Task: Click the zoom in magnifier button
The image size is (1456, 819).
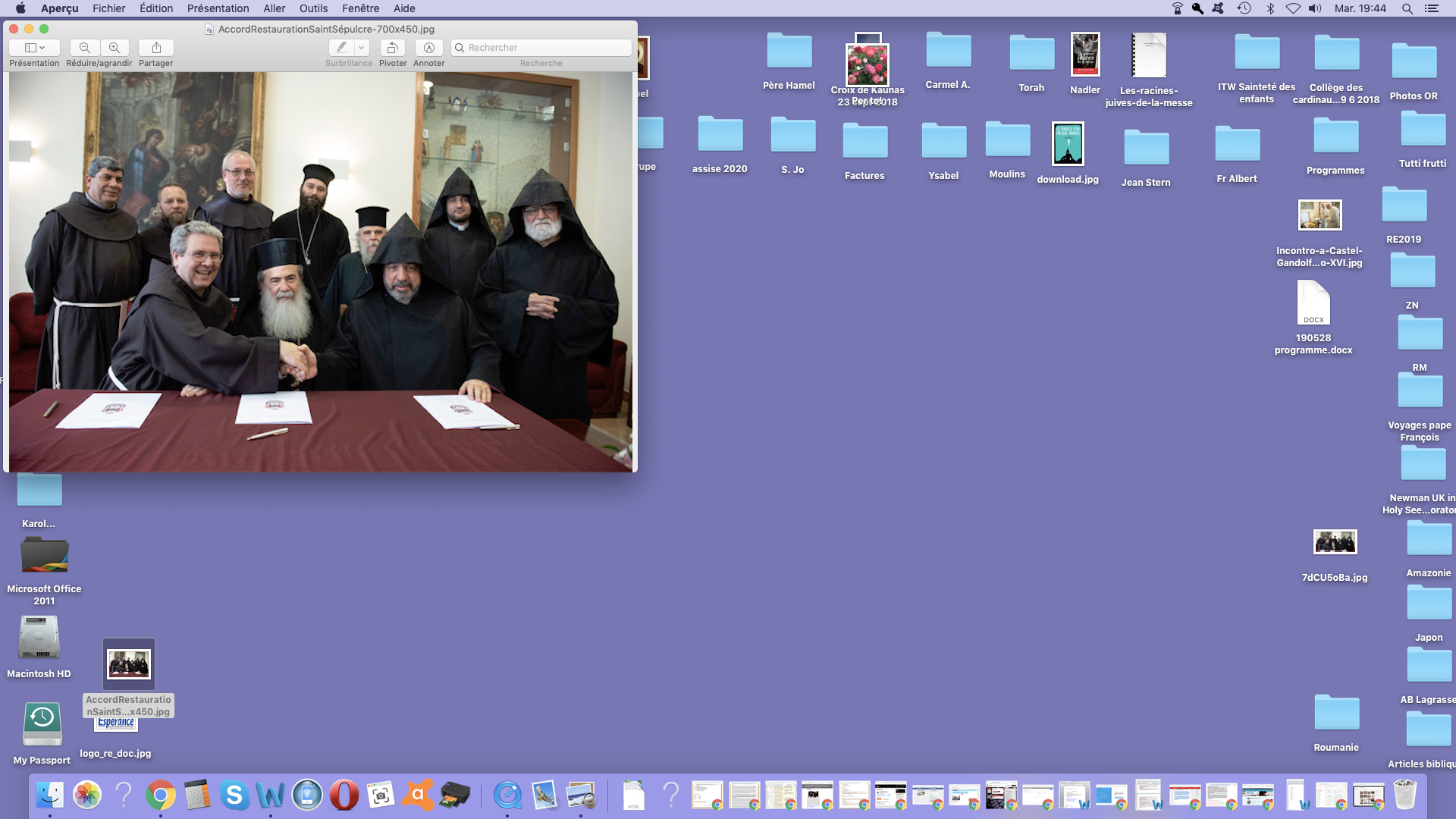Action: coord(115,48)
